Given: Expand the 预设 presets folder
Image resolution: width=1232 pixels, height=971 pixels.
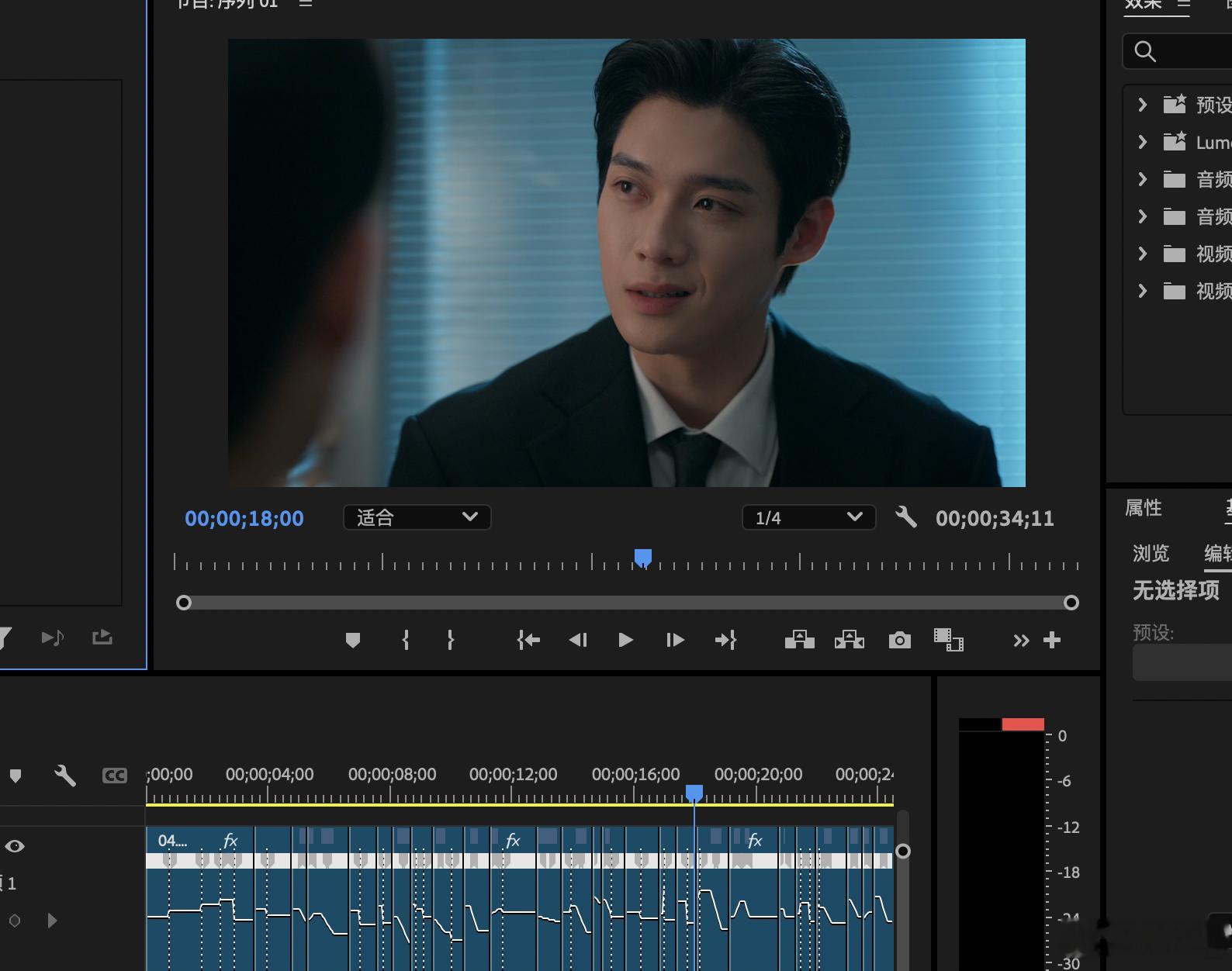Looking at the screenshot, I should pos(1142,104).
